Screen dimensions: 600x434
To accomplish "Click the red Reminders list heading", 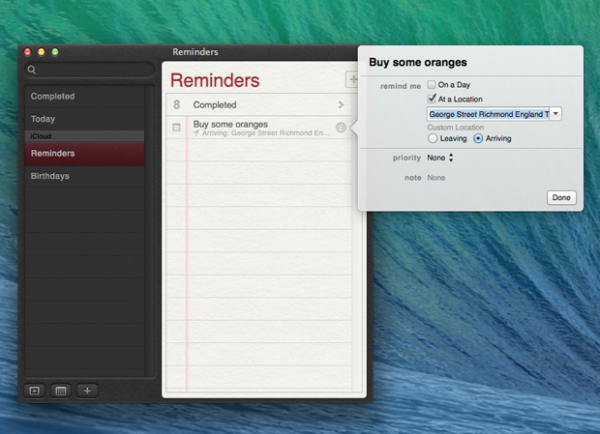I will click(215, 80).
